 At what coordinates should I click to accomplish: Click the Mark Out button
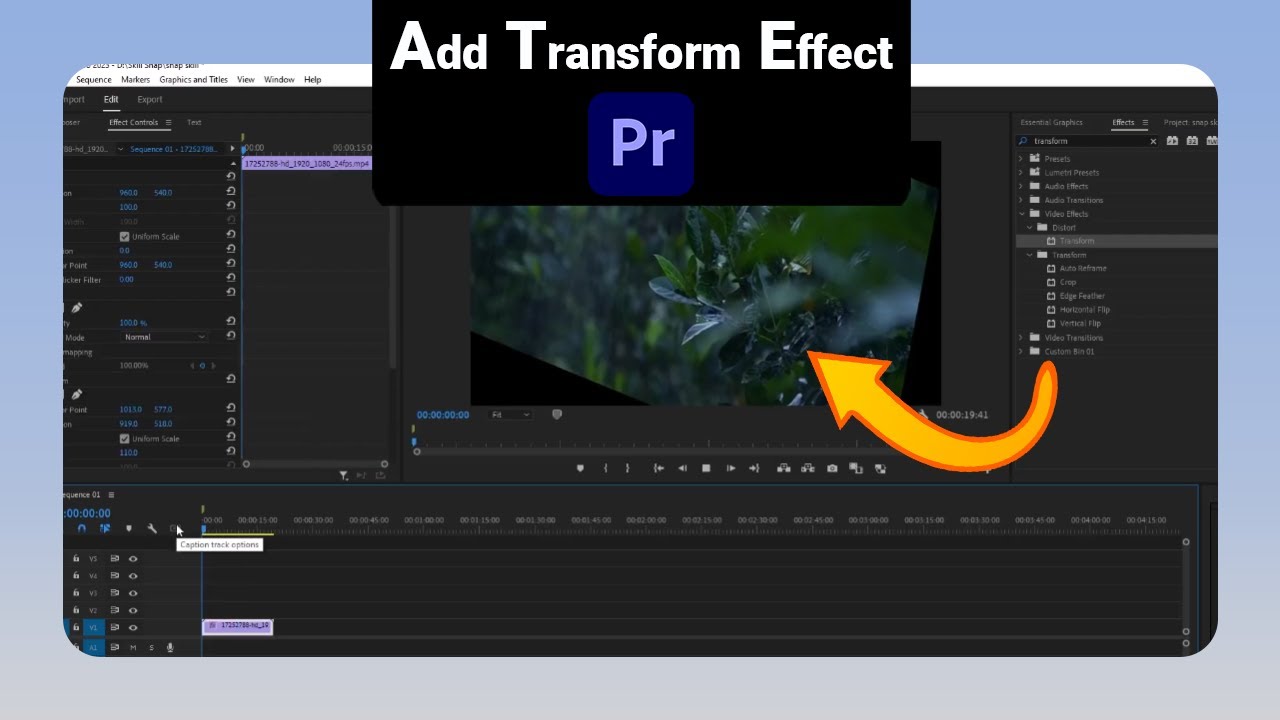click(628, 468)
